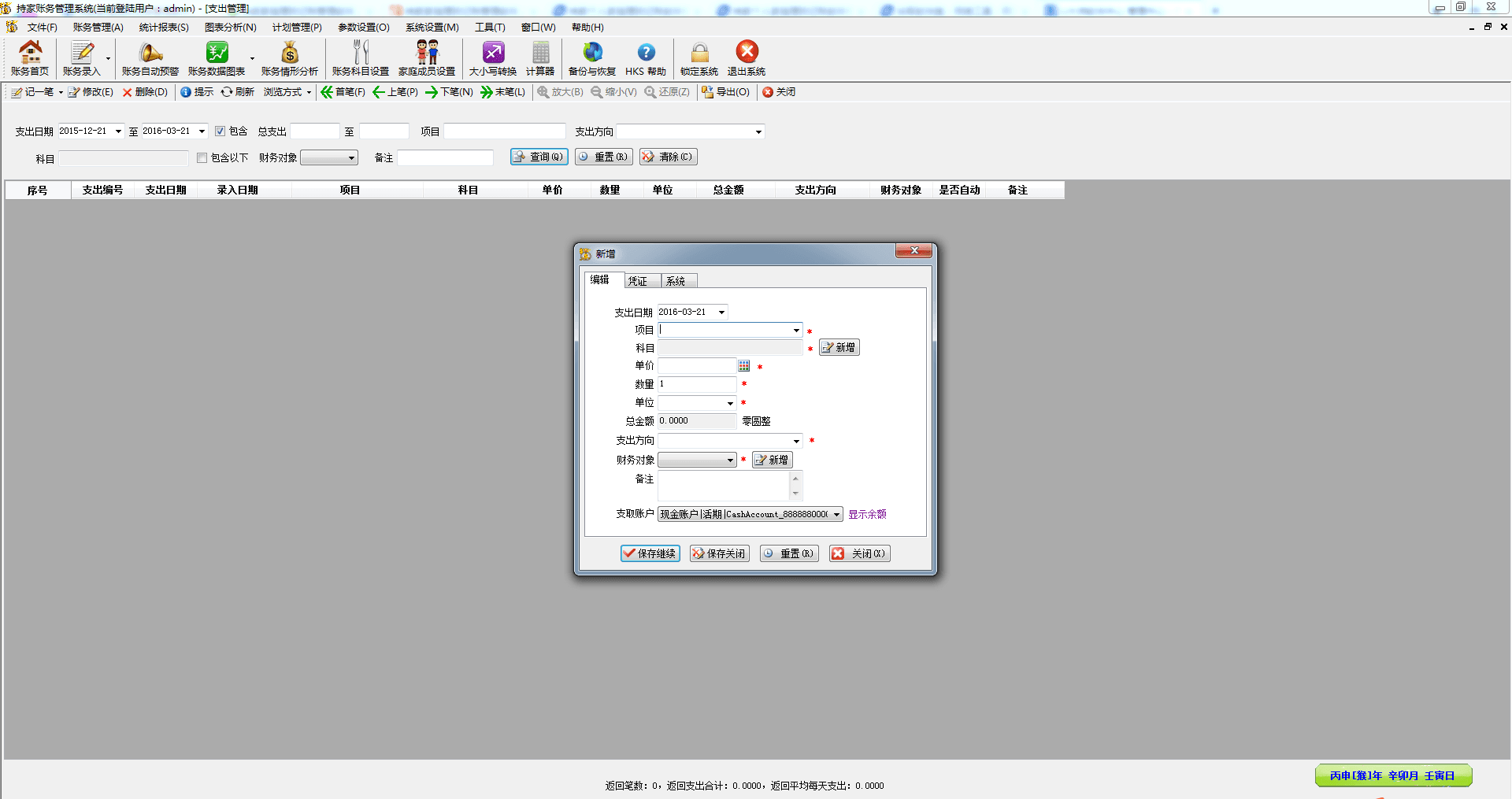Toggle the 包含 checkbox

(220, 131)
